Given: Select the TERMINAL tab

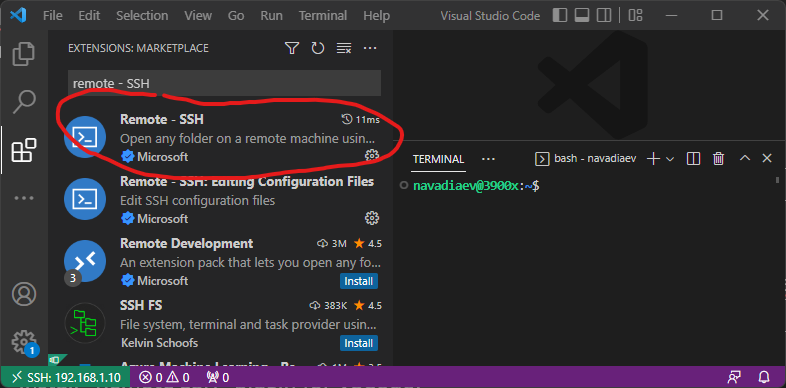Looking at the screenshot, I should [x=439, y=159].
